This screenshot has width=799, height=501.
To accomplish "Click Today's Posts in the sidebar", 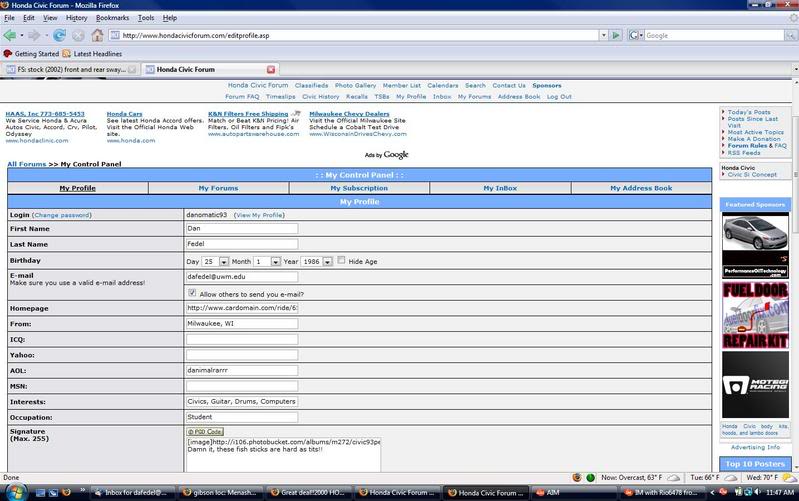I will pyautogui.click(x=749, y=112).
